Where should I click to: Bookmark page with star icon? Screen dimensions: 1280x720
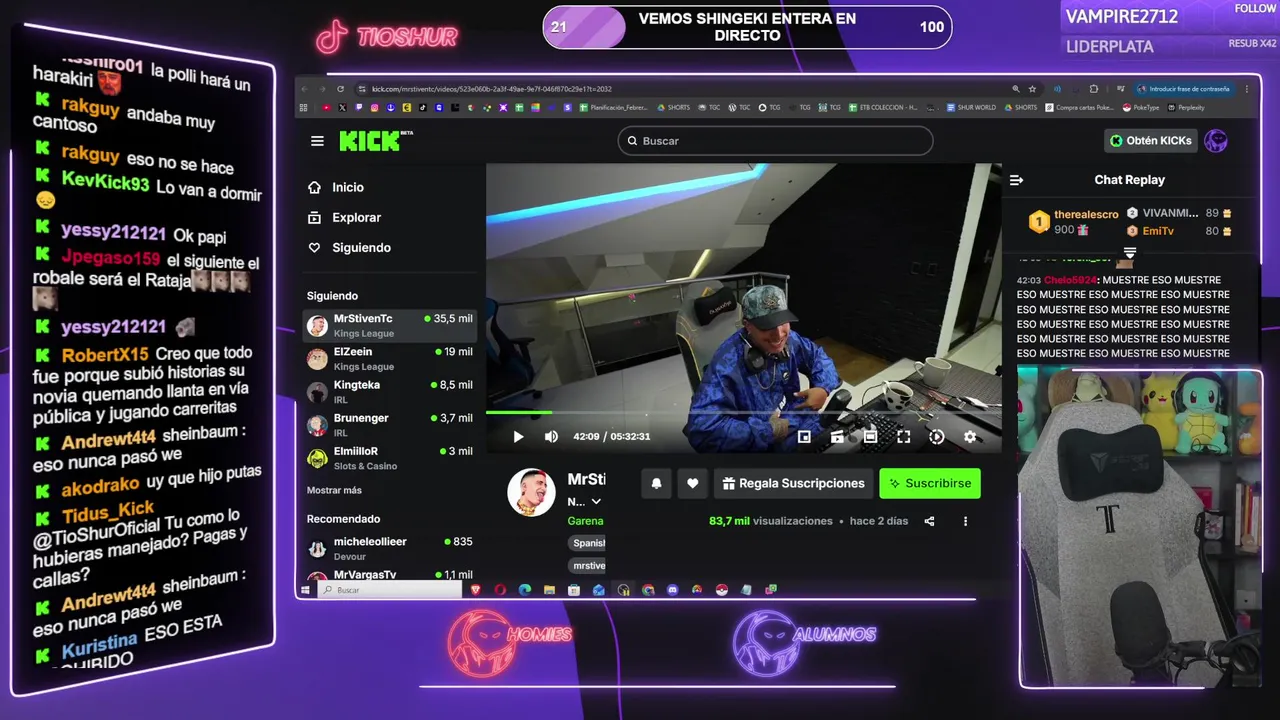1032,89
